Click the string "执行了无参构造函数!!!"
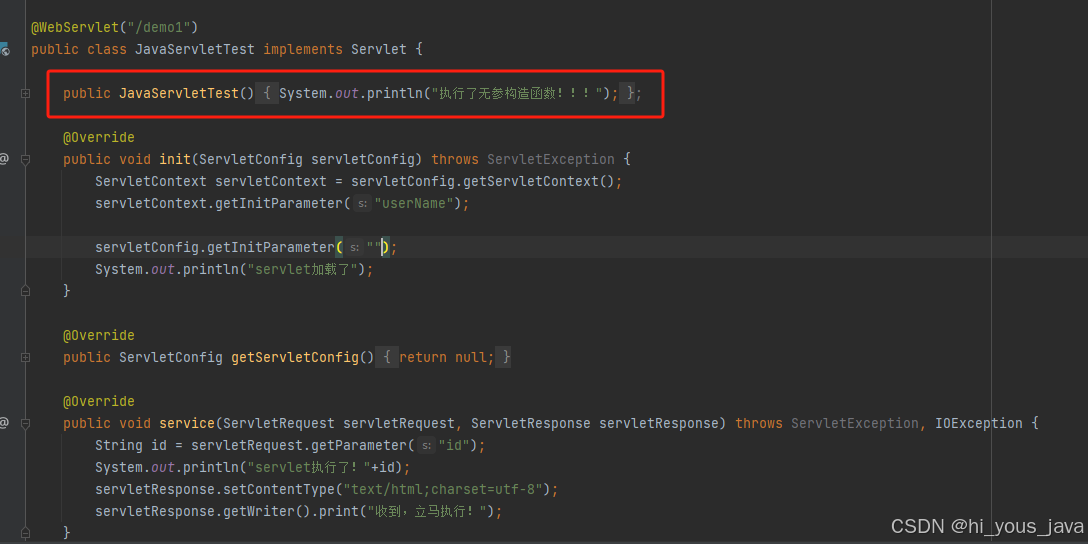Viewport: 1088px width, 544px height. pyautogui.click(x=518, y=93)
